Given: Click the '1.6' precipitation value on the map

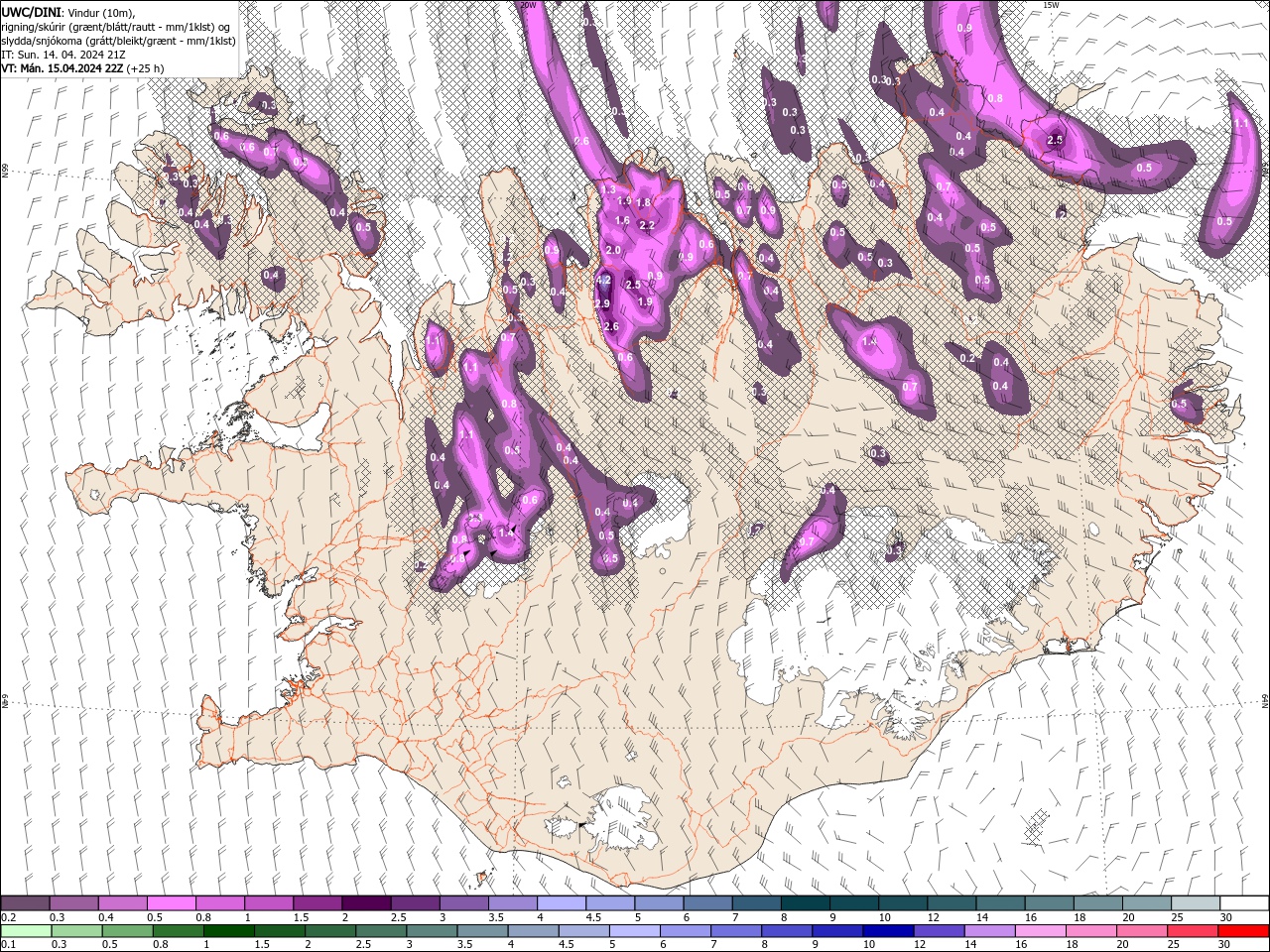Looking at the screenshot, I should click(x=622, y=220).
